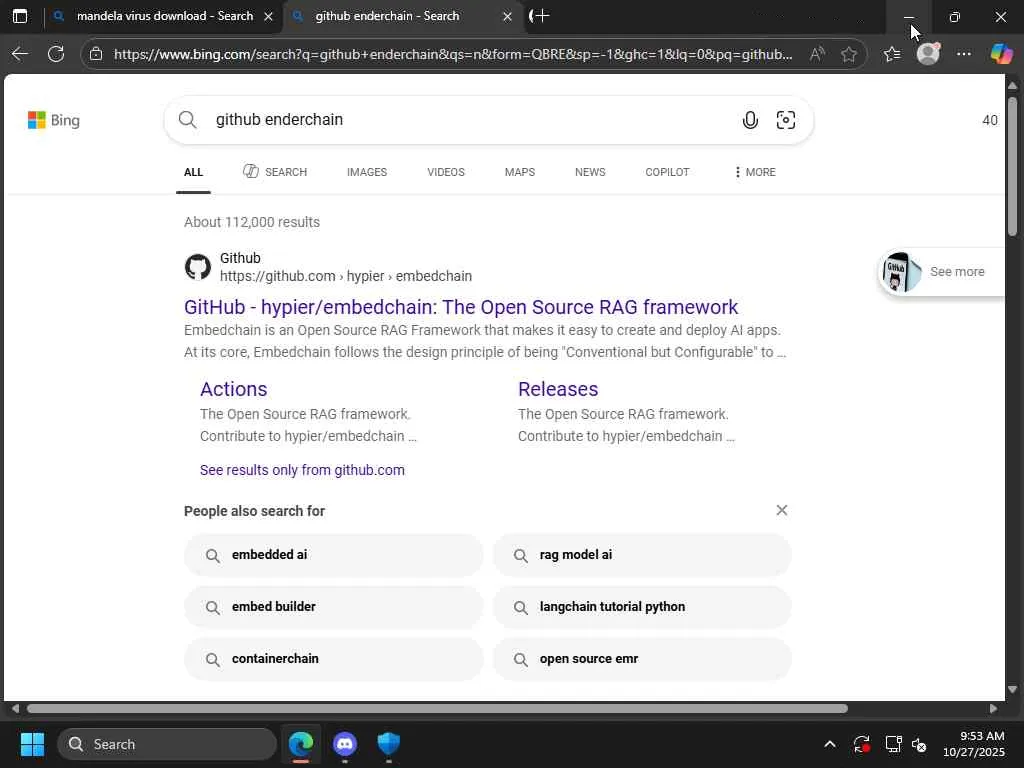The width and height of the screenshot is (1024, 768).
Task: Select the ALL results tab
Action: (x=193, y=172)
